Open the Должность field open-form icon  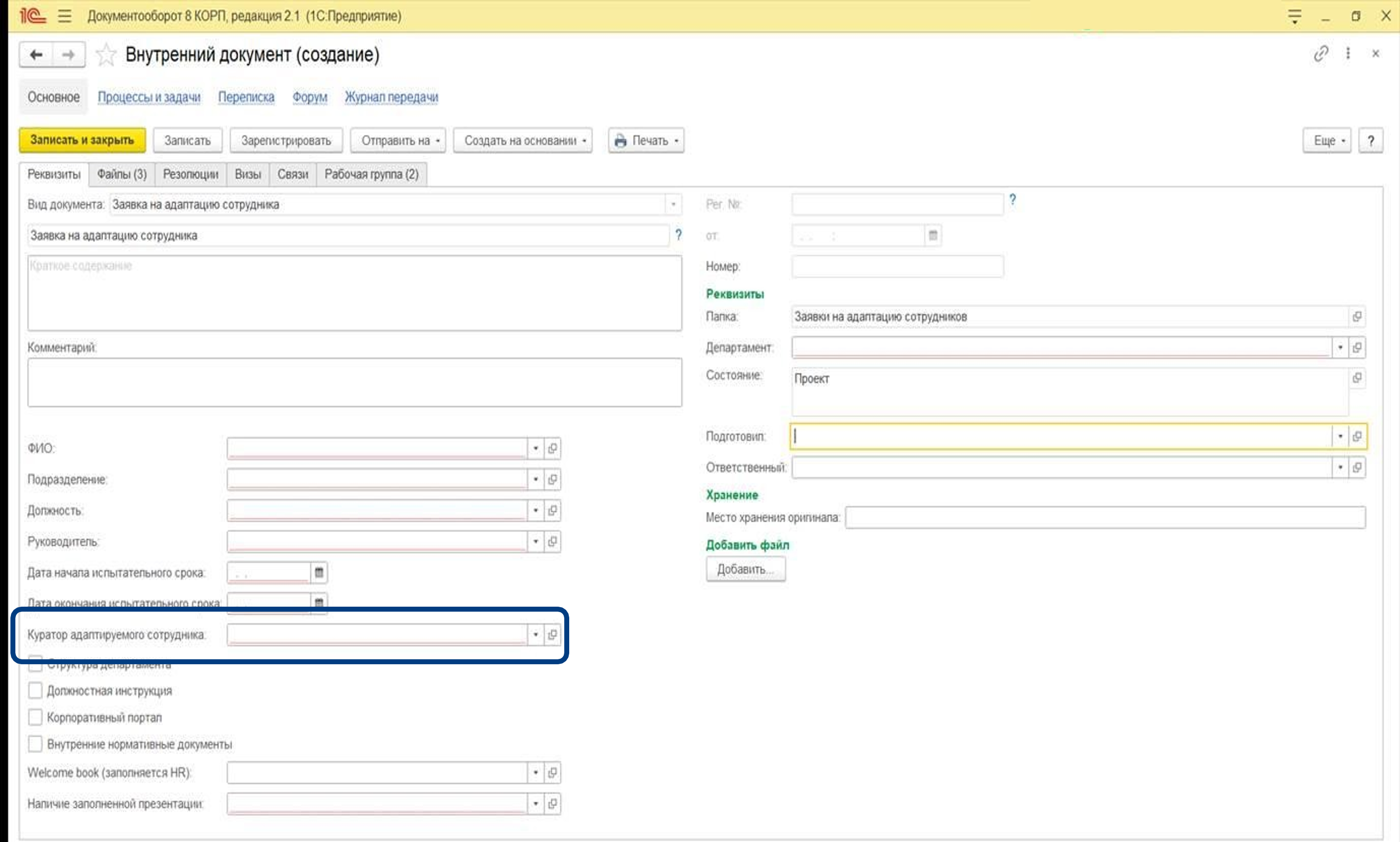[552, 511]
